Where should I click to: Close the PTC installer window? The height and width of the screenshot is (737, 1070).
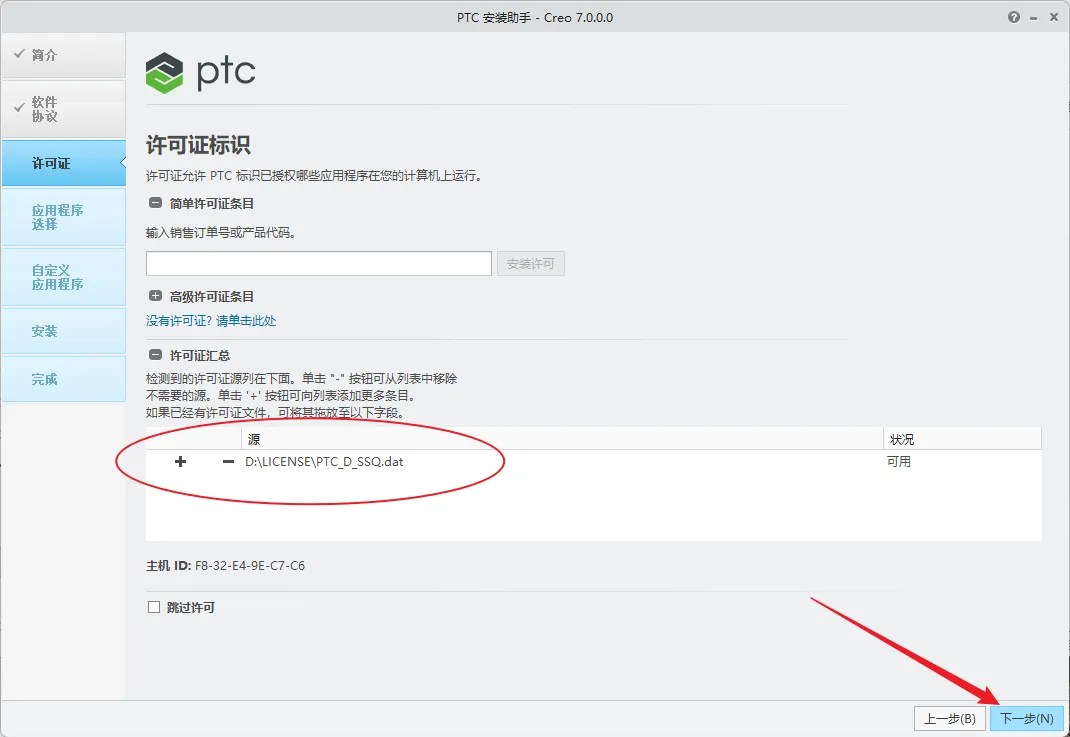click(x=1054, y=18)
